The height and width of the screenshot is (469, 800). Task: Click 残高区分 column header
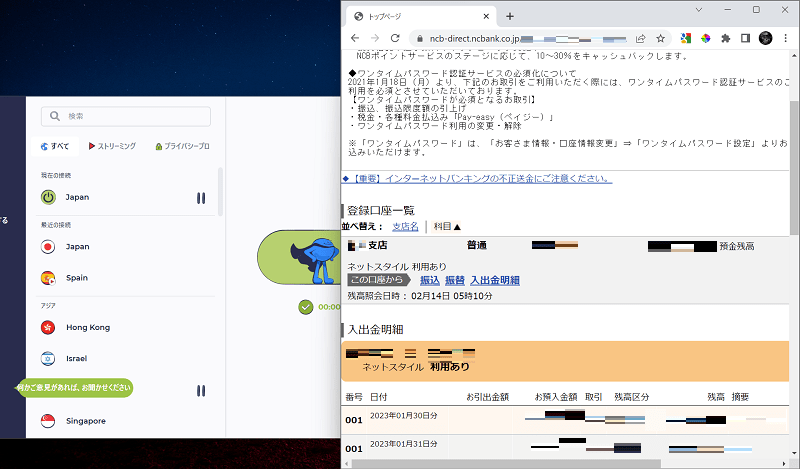pyautogui.click(x=631, y=397)
